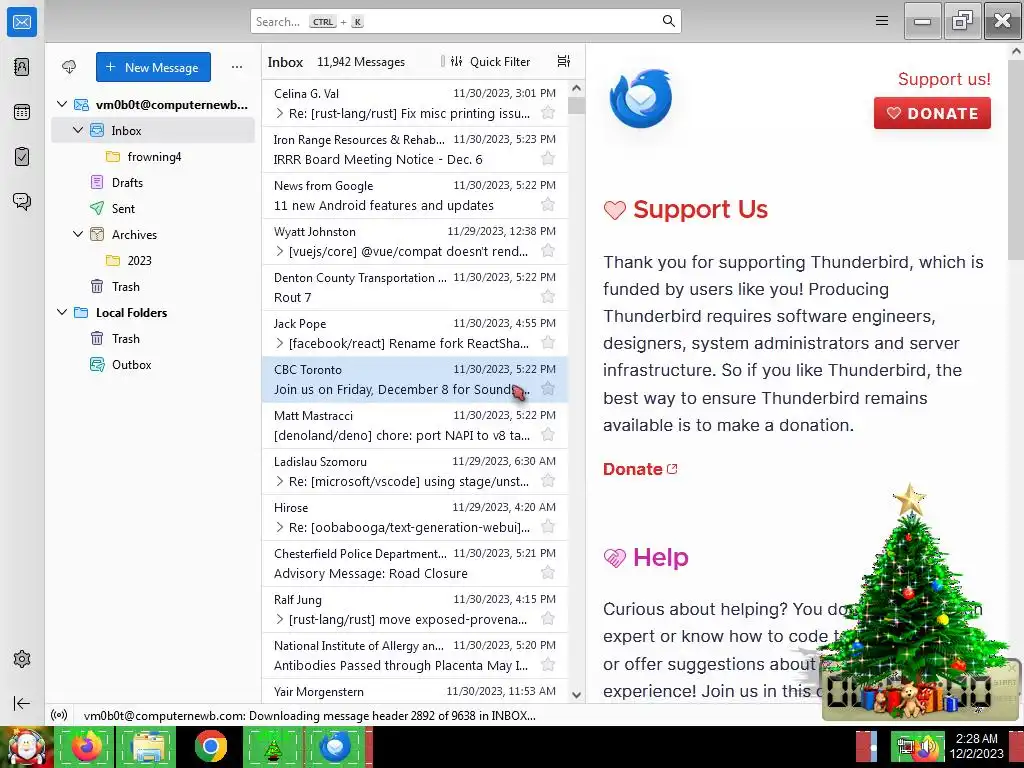Select the frowning4 folder
This screenshot has width=1024, height=768.
153,156
